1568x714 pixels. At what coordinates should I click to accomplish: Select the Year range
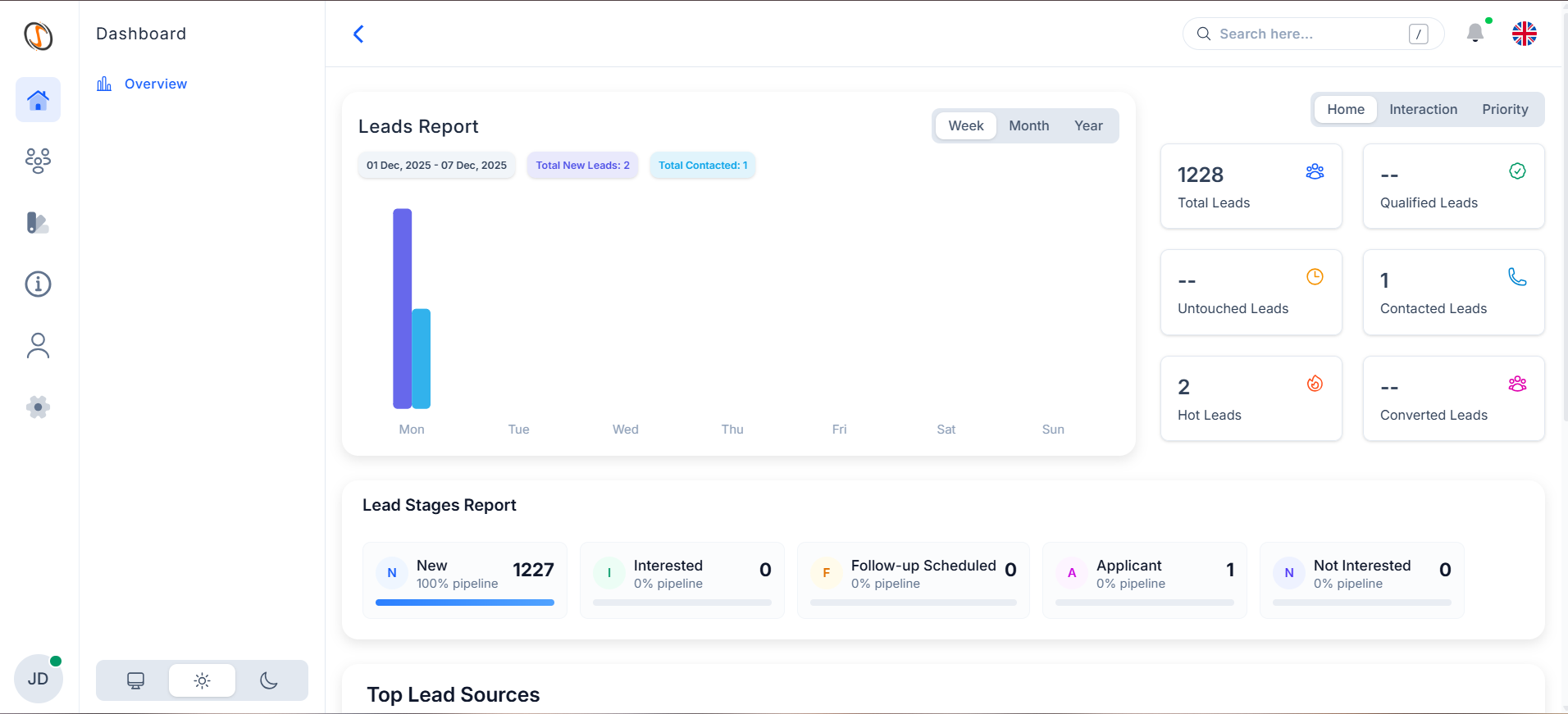tap(1088, 125)
